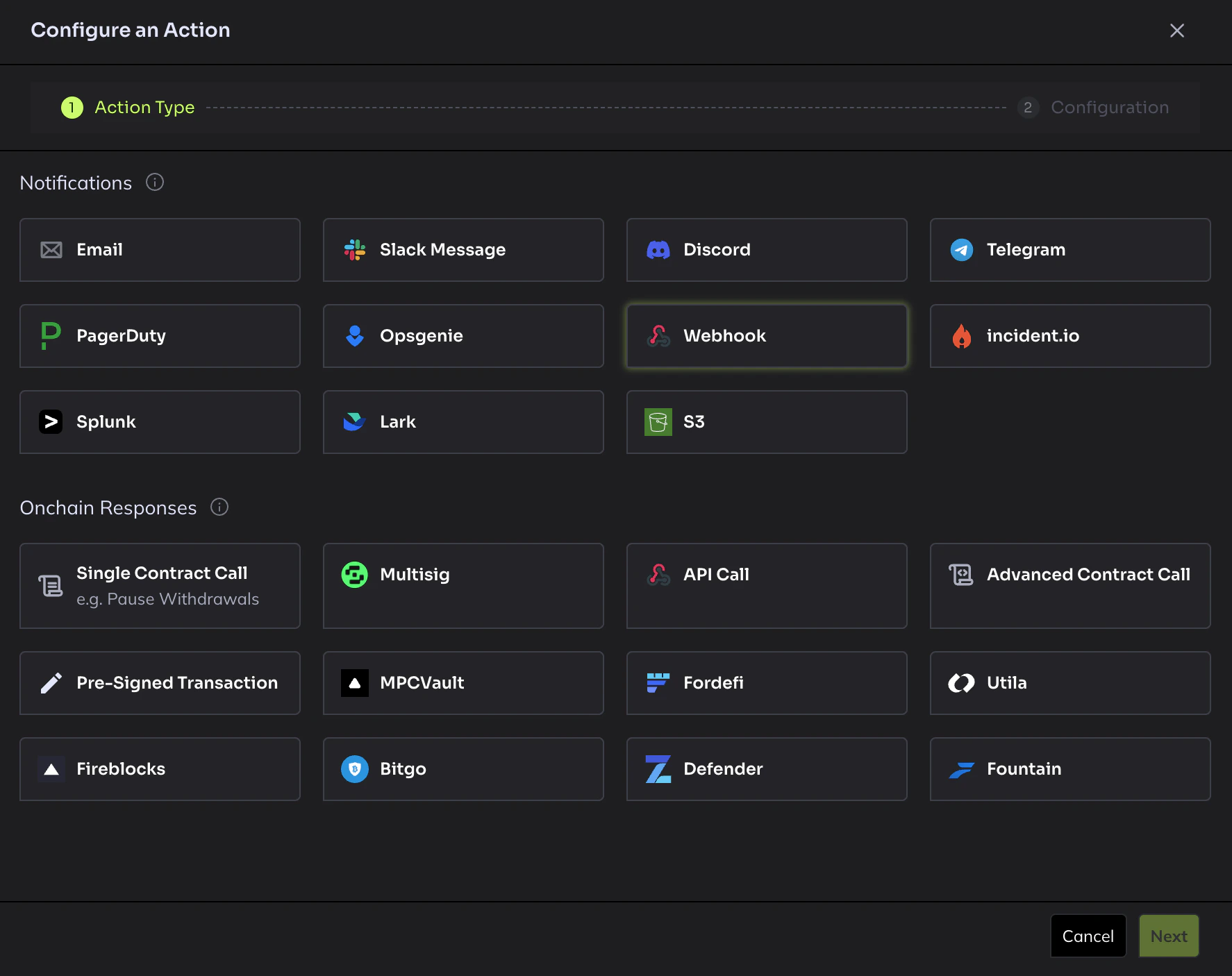Click the Defender Z logo icon
Image resolution: width=1232 pixels, height=976 pixels.
click(658, 769)
